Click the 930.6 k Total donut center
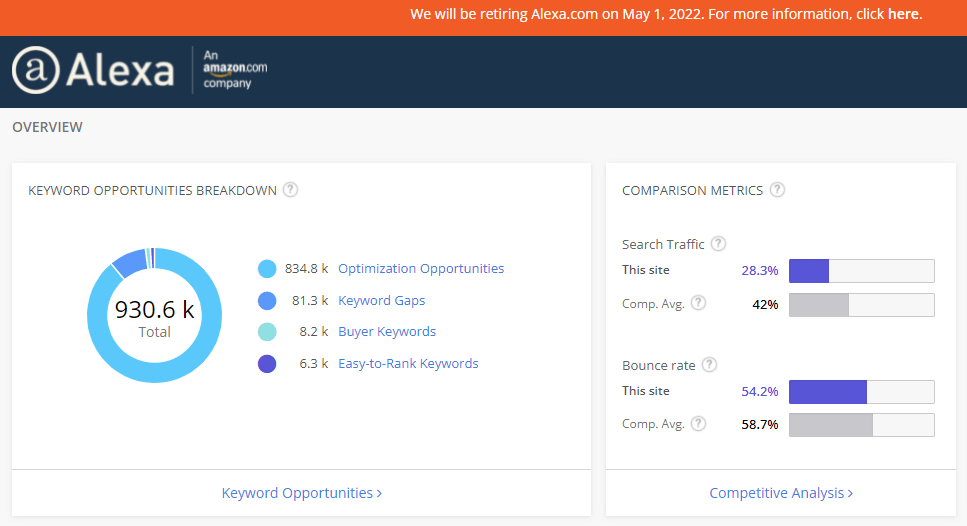 [154, 317]
